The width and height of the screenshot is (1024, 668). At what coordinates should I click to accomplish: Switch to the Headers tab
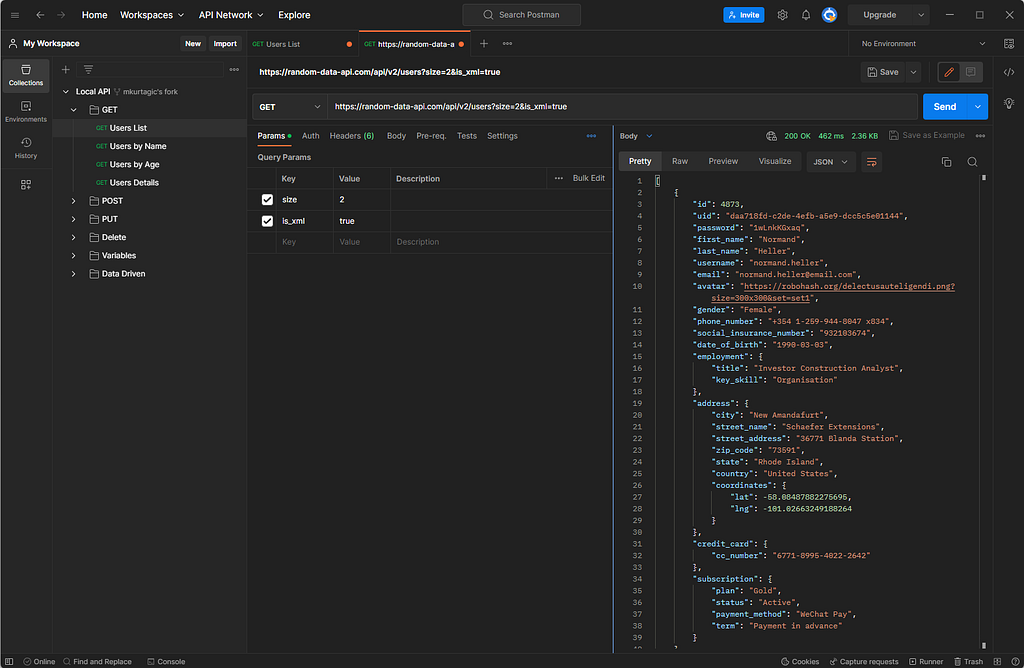tap(351, 136)
